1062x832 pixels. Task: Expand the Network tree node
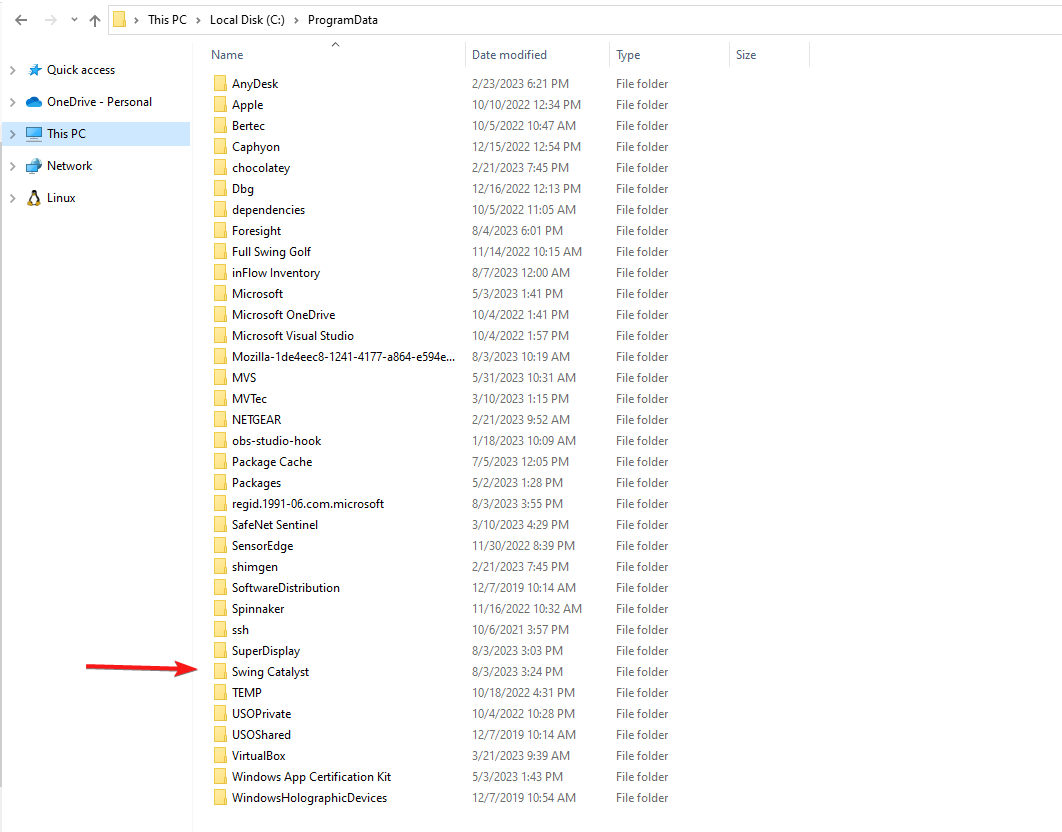click(12, 166)
